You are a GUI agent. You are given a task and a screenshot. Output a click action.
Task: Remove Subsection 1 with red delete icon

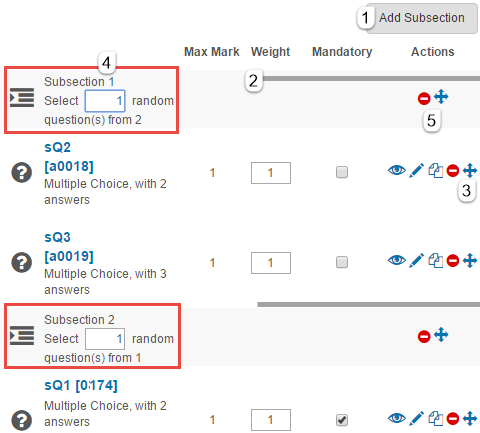(424, 99)
